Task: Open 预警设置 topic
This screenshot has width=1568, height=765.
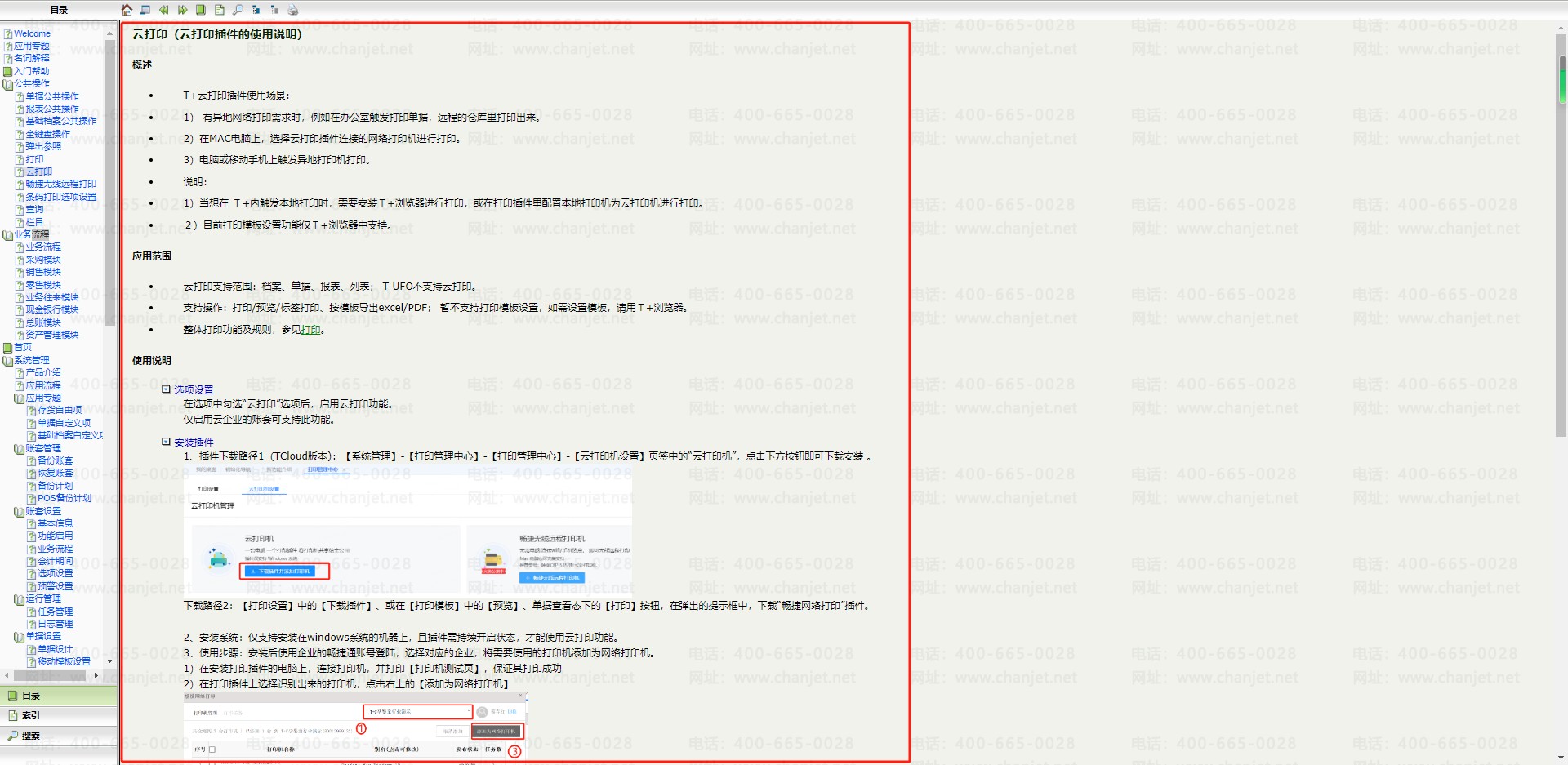Action: pos(55,586)
